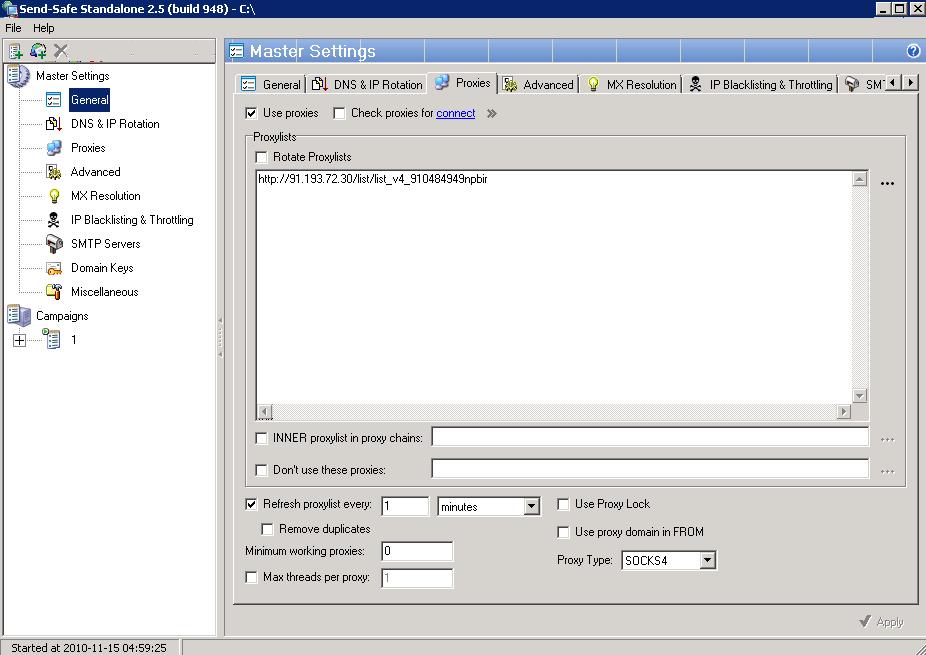Click proxylist scrollbar down arrow
Screen dimensions: 926x655
[x=860, y=396]
